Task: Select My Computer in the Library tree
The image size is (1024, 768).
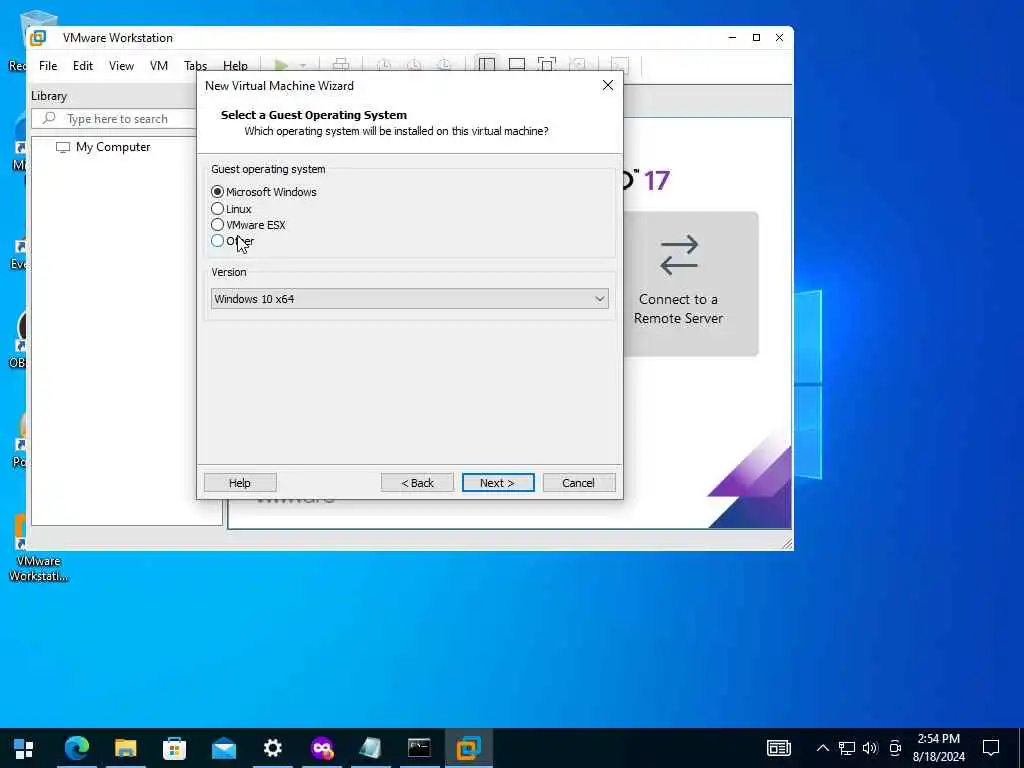Action: tap(103, 147)
